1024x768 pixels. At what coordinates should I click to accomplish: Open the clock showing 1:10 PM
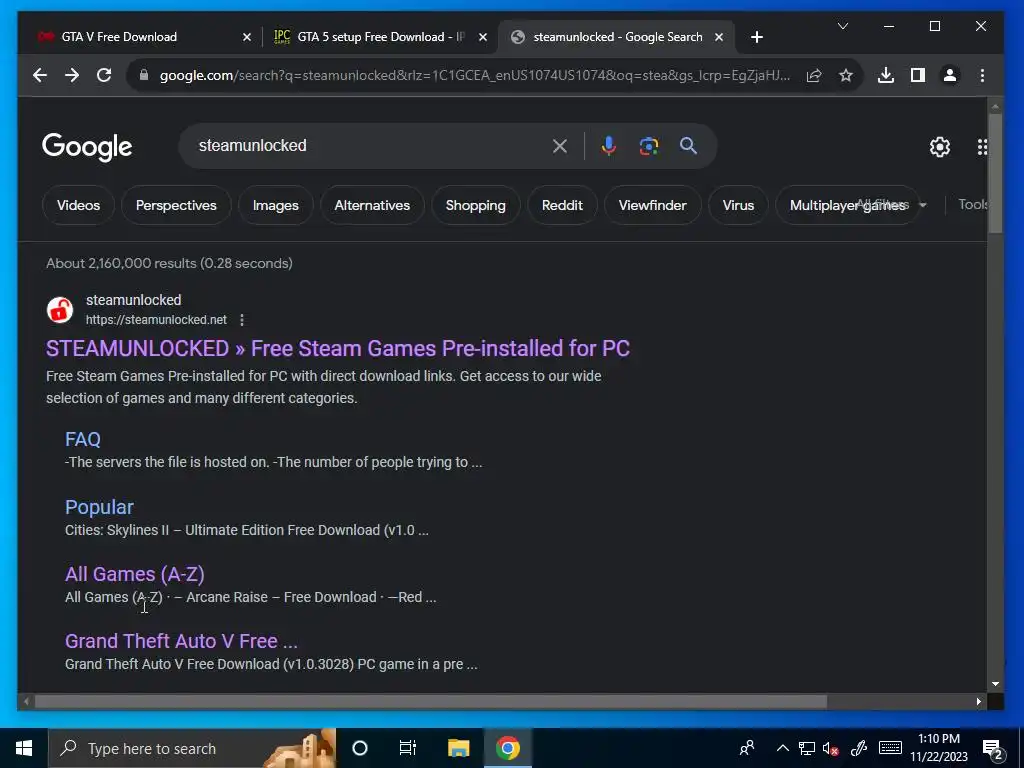point(939,748)
